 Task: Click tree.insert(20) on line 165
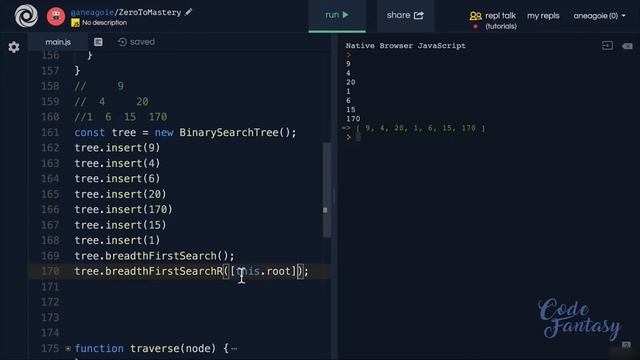pos(120,194)
